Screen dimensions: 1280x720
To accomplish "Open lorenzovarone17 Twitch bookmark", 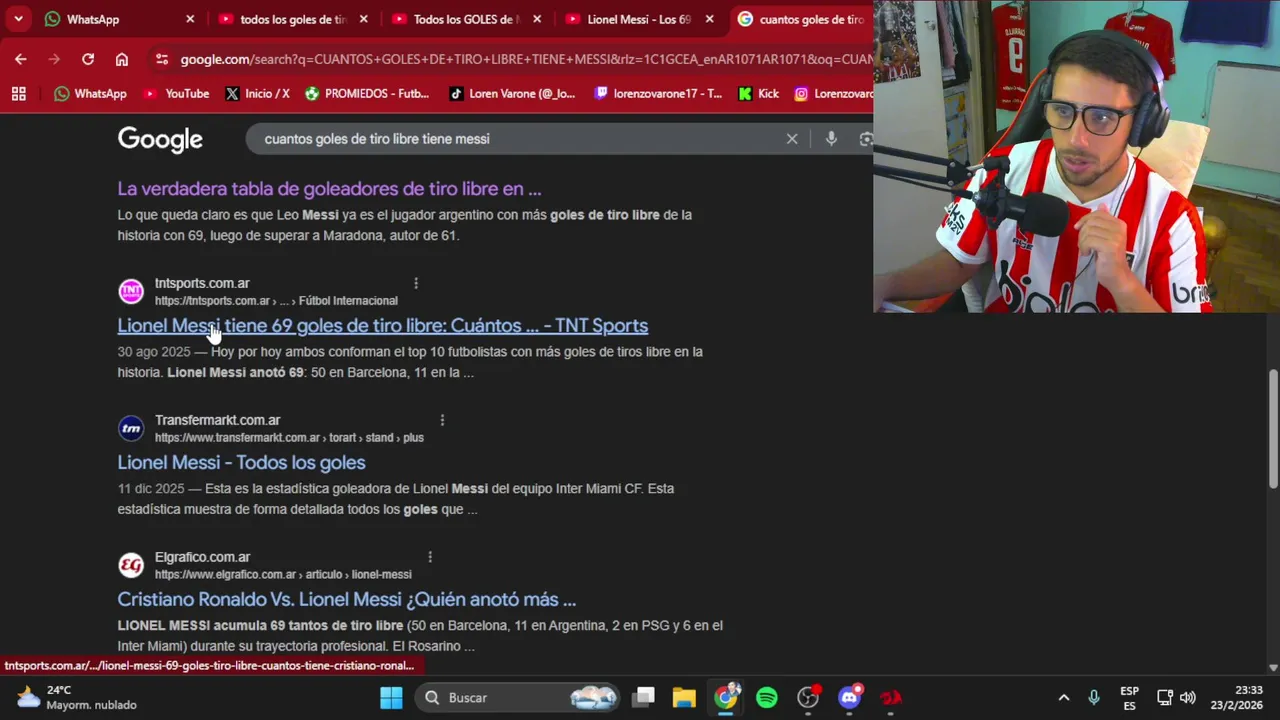I will pyautogui.click(x=658, y=93).
